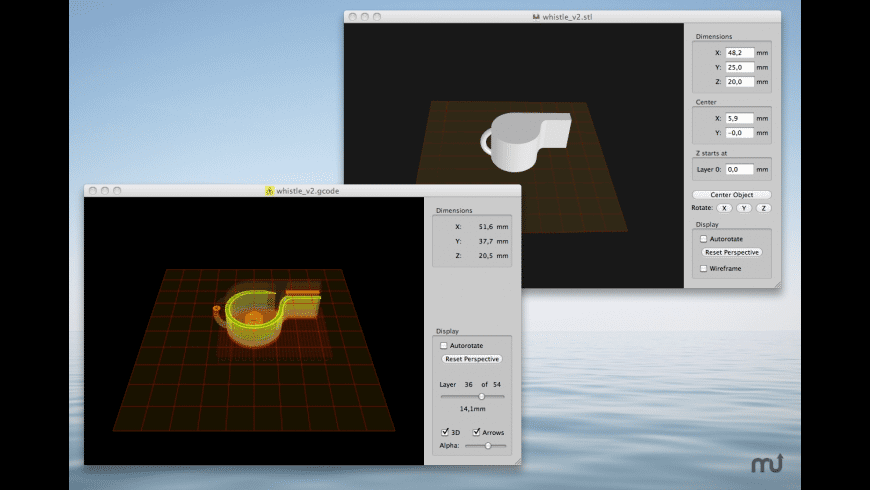Click the Center Object button

pyautogui.click(x=731, y=195)
